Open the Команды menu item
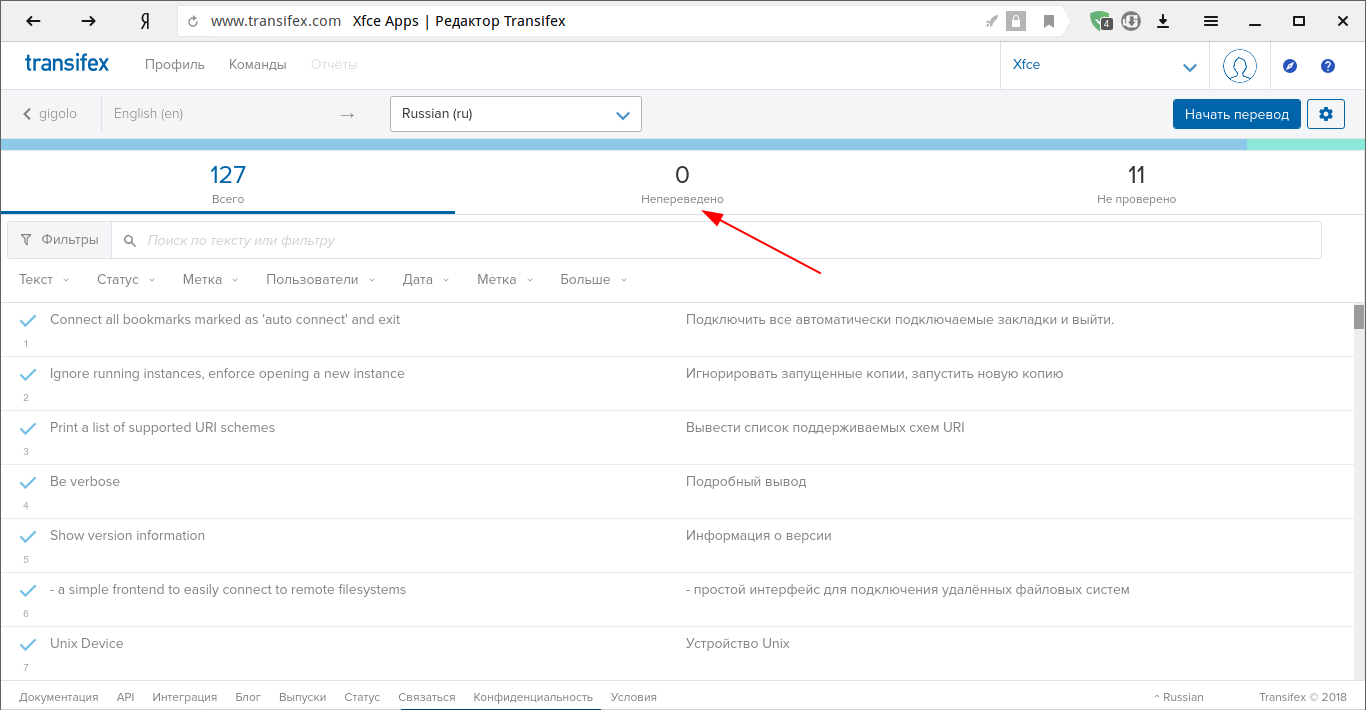This screenshot has width=1366, height=710. 257,65
